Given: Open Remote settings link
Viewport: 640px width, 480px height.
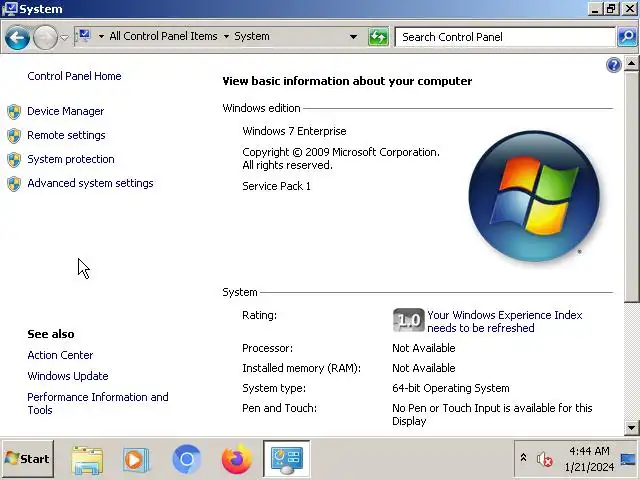Looking at the screenshot, I should (67, 136).
